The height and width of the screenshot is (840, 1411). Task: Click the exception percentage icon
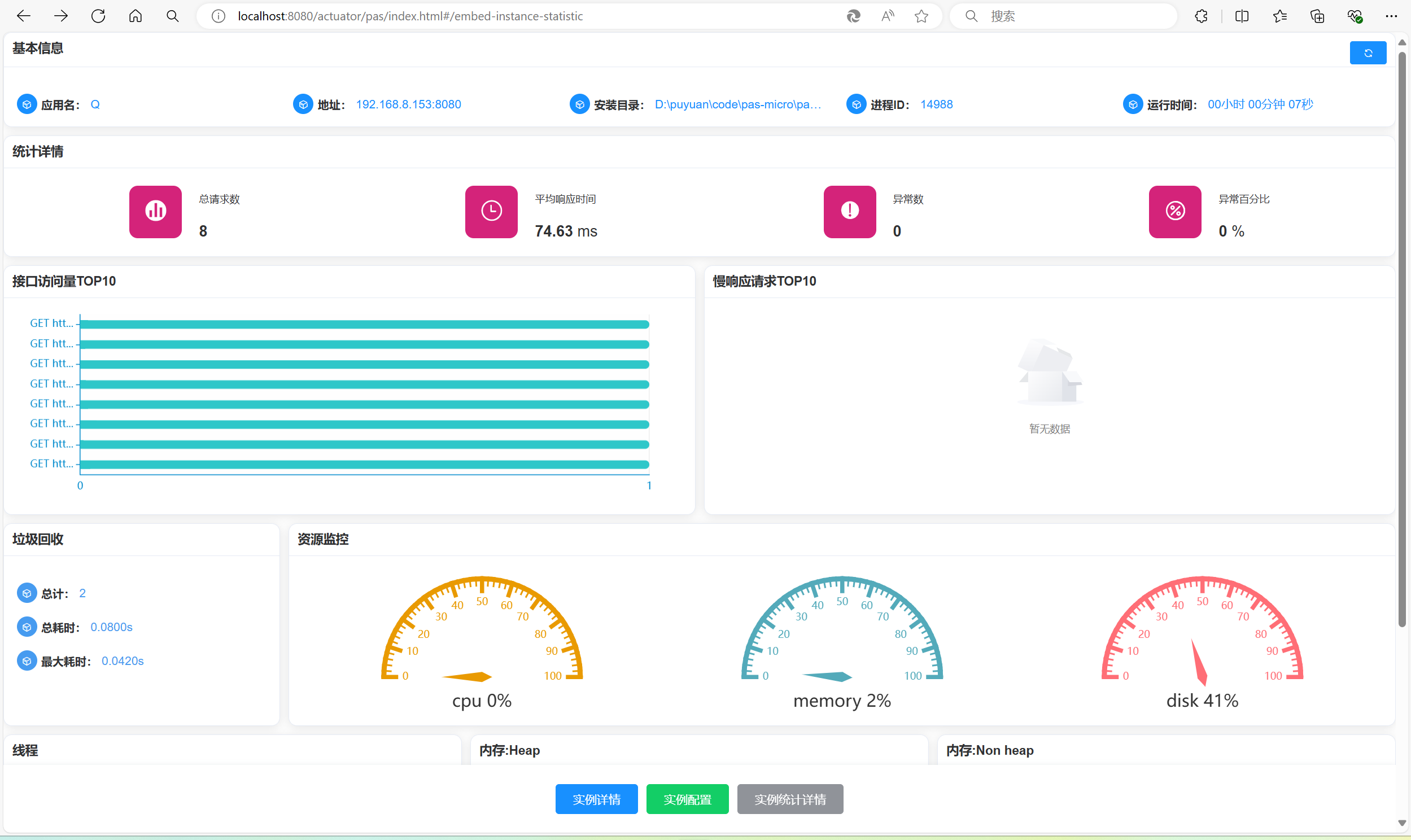[1174, 212]
